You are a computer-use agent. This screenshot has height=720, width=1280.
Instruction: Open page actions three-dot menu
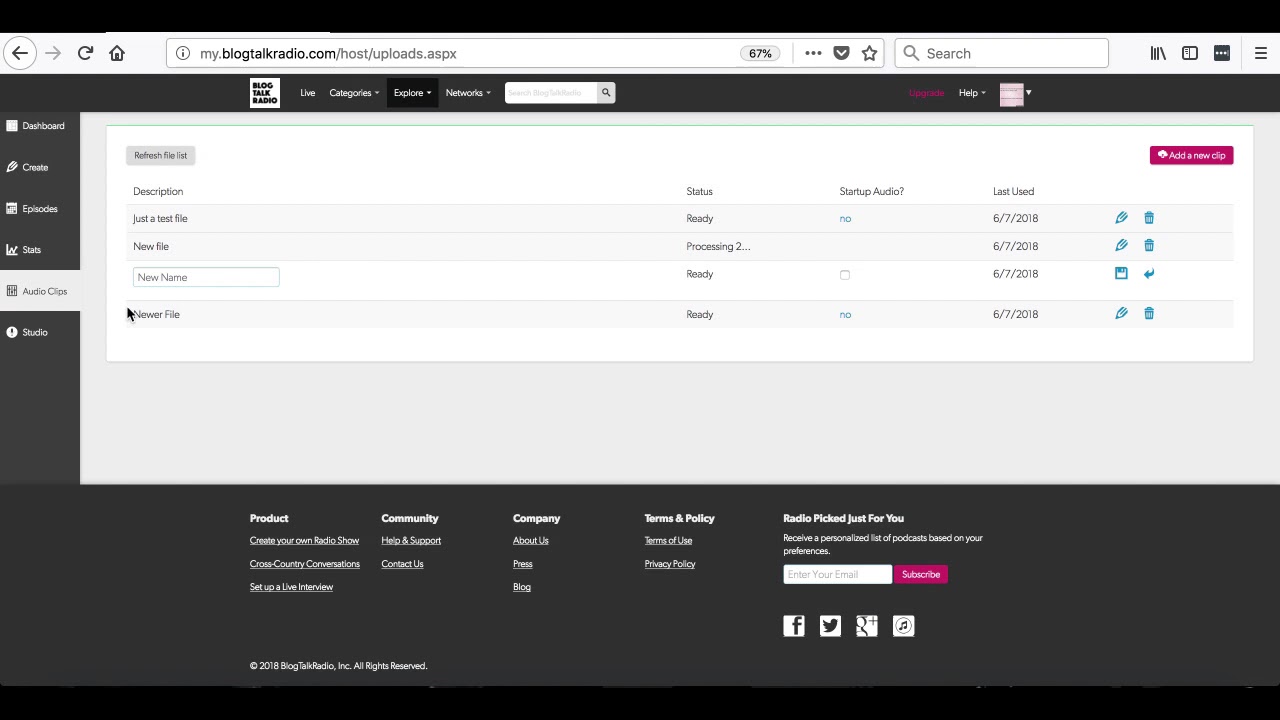(813, 53)
